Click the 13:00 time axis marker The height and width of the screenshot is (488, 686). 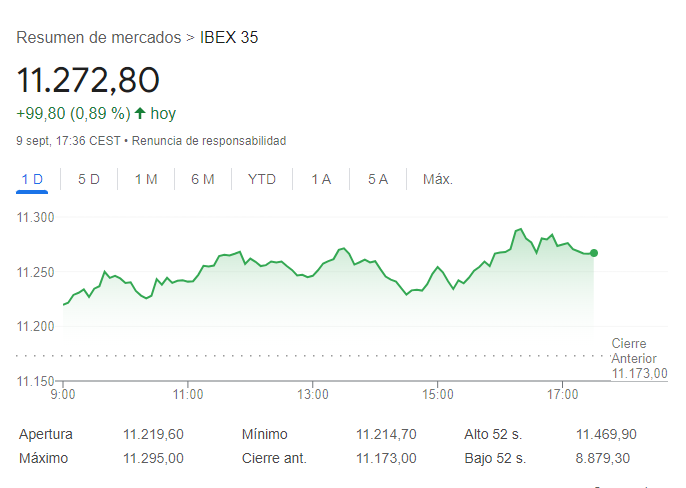[313, 394]
